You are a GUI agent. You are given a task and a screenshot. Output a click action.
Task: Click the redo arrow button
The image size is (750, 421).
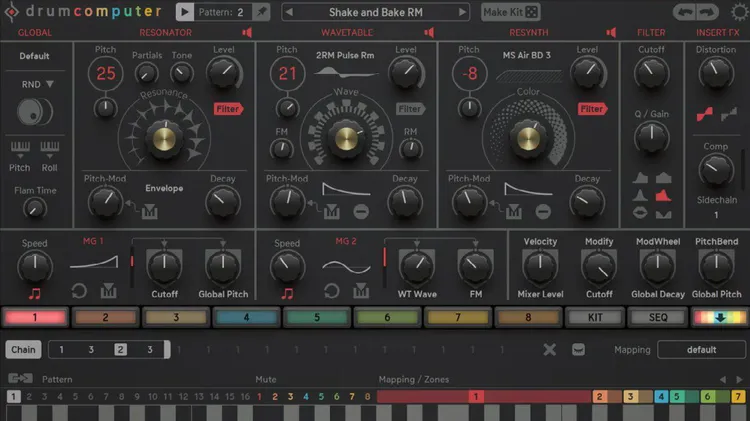(x=707, y=12)
